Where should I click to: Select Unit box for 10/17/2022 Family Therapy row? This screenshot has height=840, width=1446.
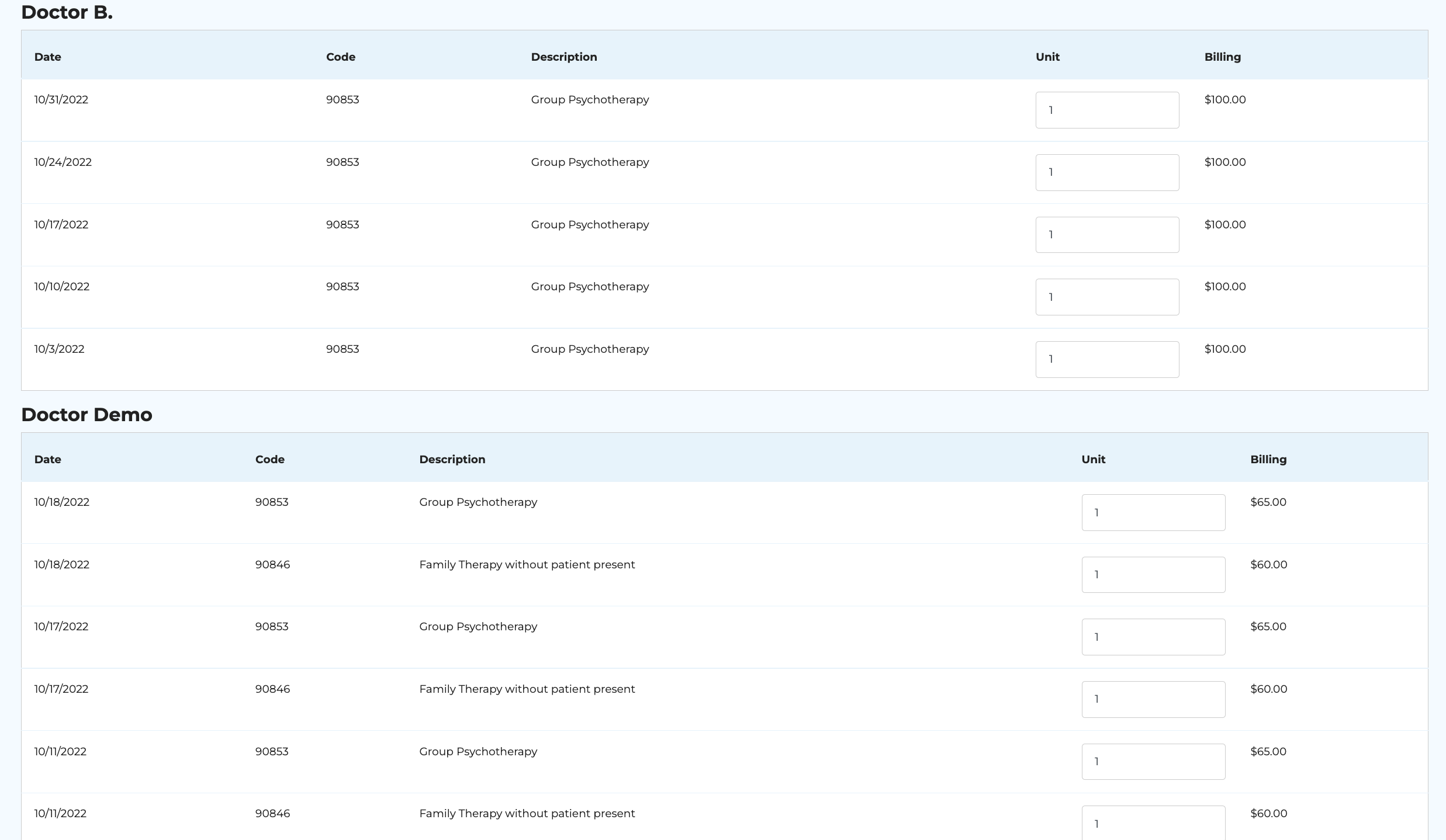(1153, 699)
